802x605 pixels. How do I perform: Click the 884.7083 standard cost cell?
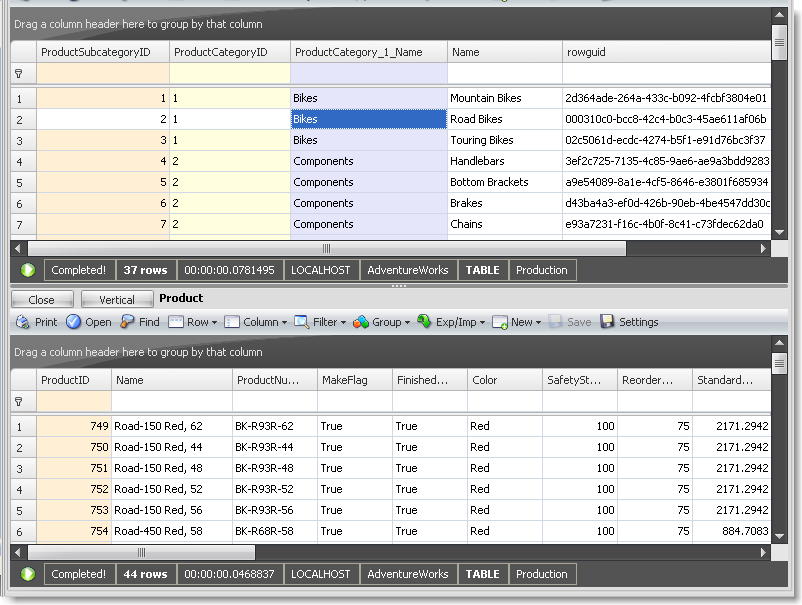tap(732, 531)
